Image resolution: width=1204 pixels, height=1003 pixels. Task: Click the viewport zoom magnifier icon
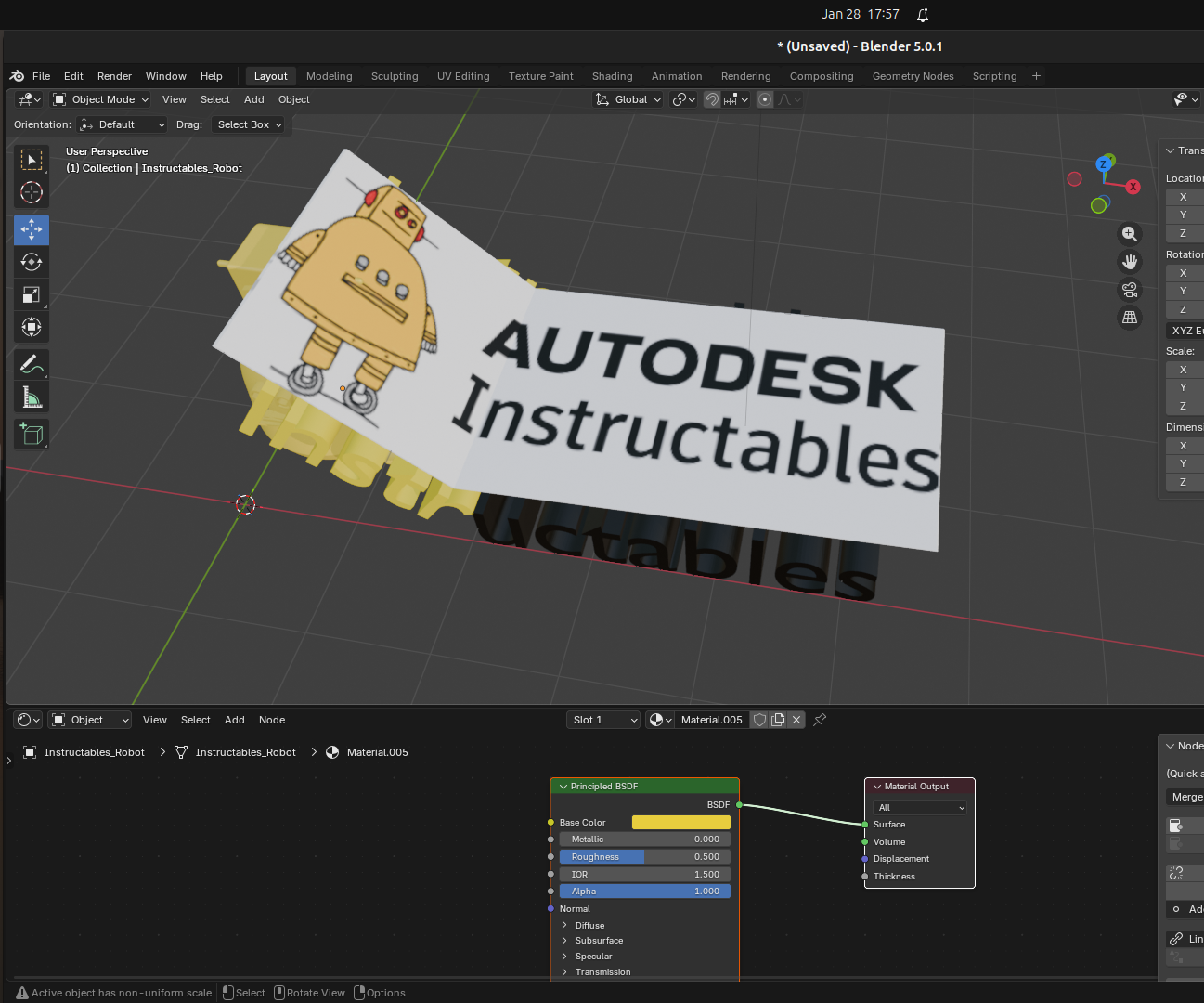1130,234
